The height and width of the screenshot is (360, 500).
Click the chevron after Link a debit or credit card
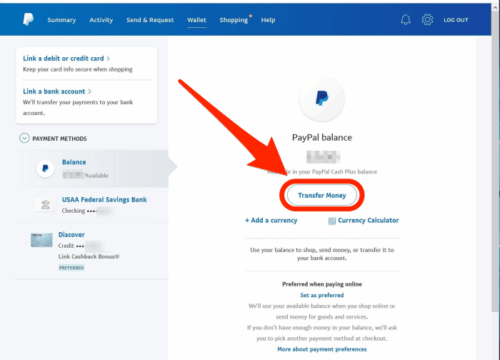(108, 58)
